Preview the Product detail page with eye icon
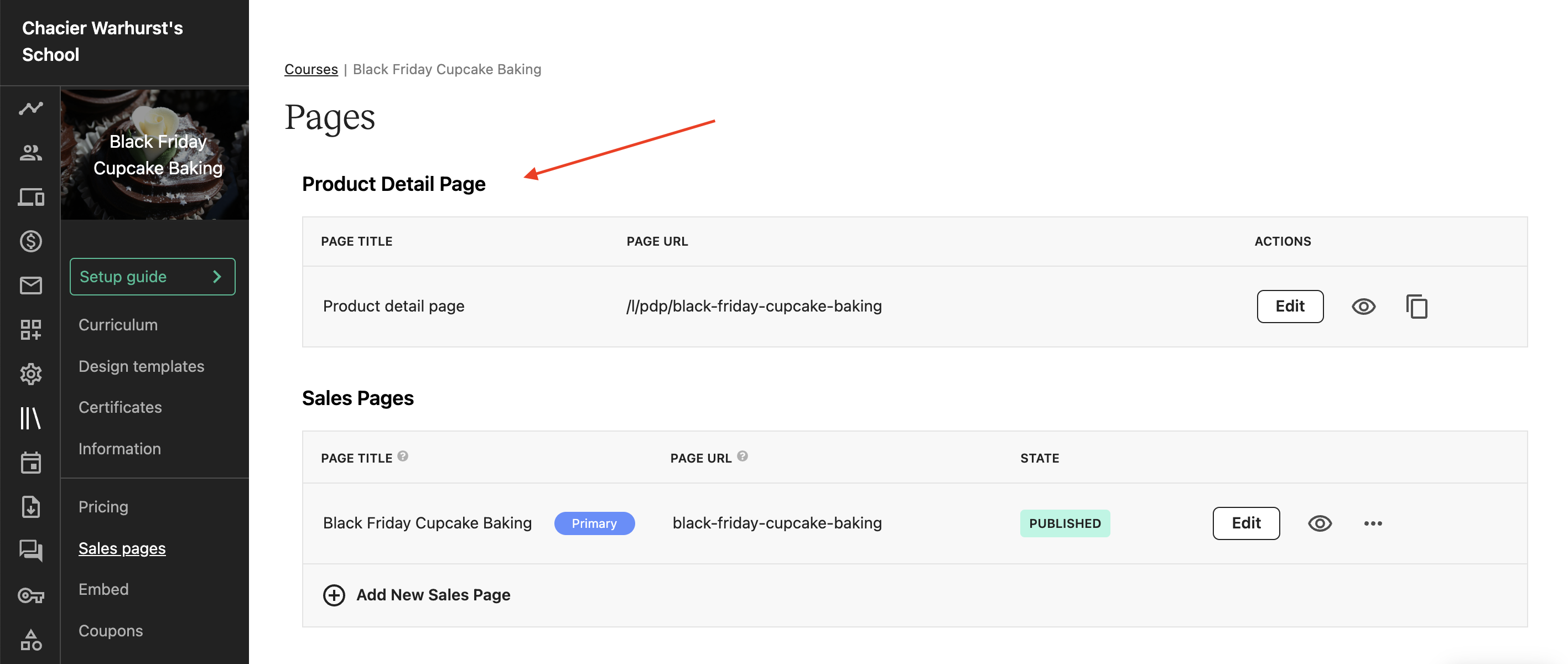 (x=1363, y=306)
